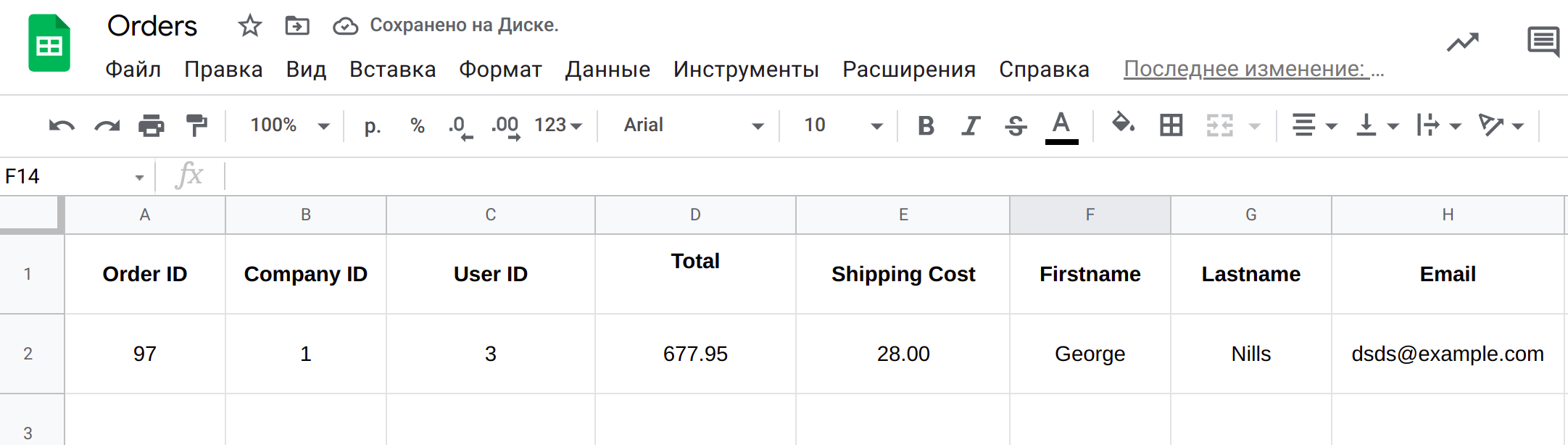Viewport: 1568px width, 445px height.
Task: Open the borders tool
Action: click(1171, 125)
